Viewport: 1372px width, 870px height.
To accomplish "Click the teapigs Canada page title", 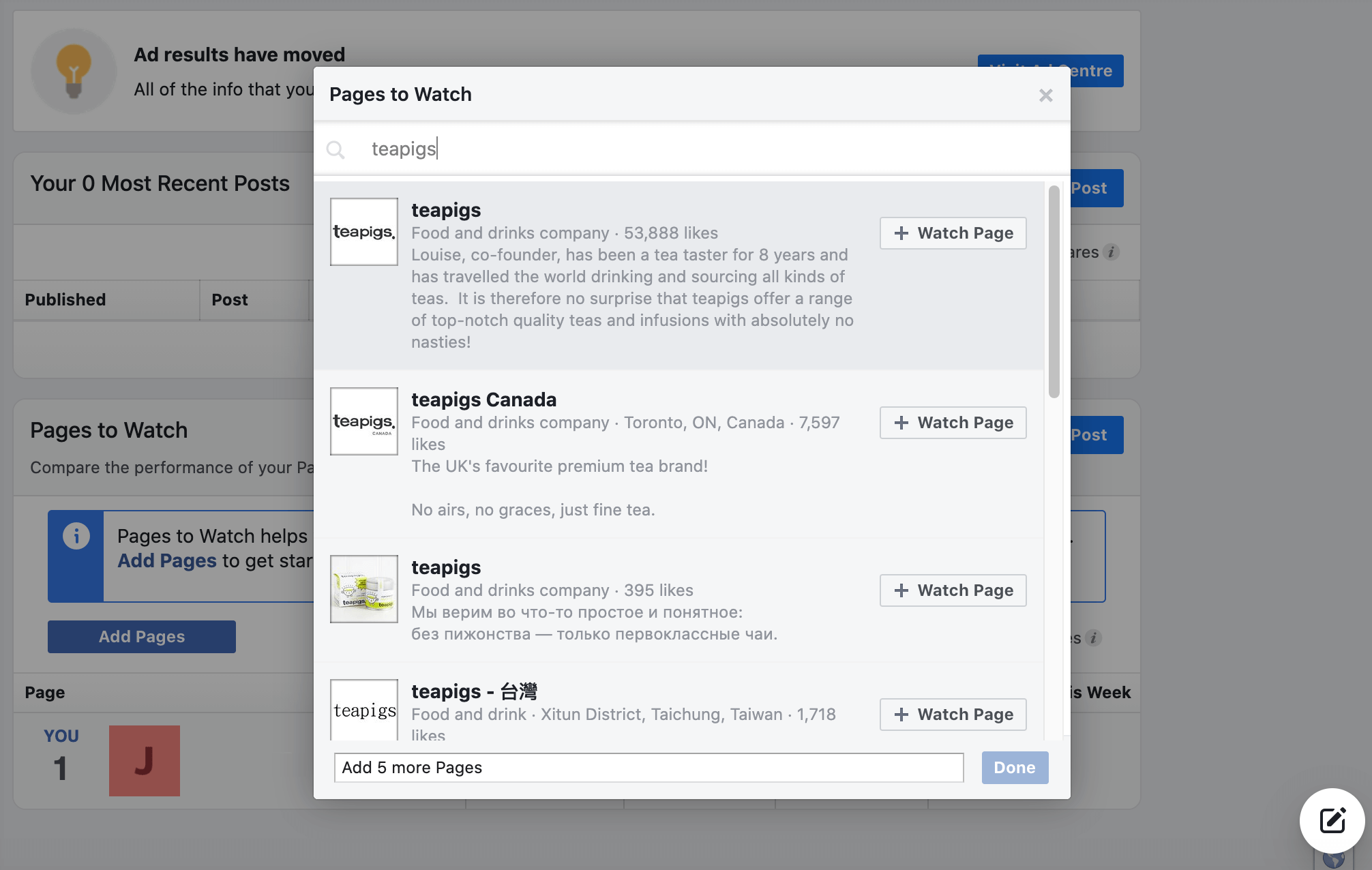I will 483,400.
